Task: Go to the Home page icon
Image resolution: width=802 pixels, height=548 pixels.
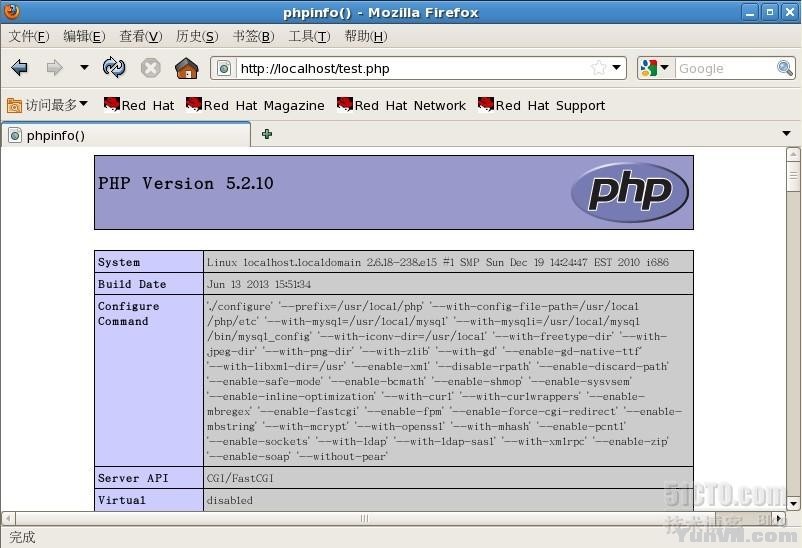Action: 187,68
